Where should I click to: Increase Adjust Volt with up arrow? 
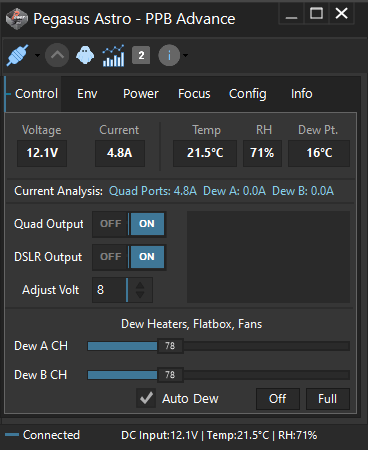click(140, 286)
